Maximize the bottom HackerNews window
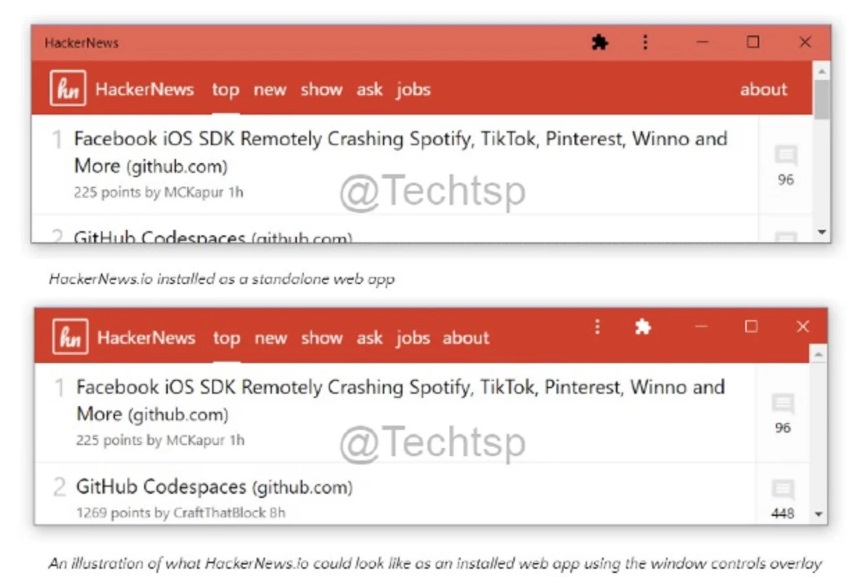 click(751, 327)
